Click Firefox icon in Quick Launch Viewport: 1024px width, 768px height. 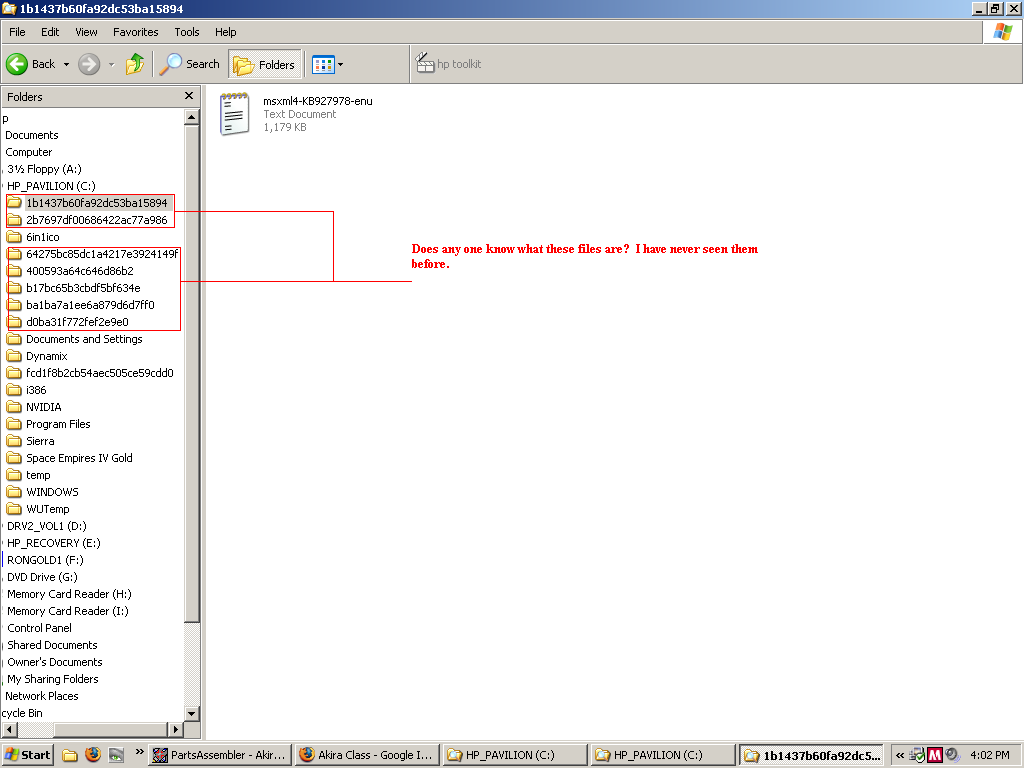click(93, 755)
